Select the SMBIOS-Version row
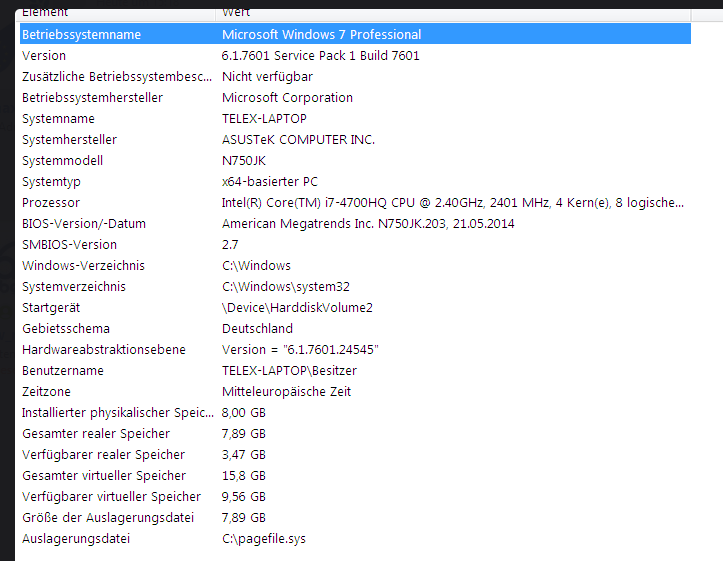The height and width of the screenshot is (561, 723). (355, 245)
